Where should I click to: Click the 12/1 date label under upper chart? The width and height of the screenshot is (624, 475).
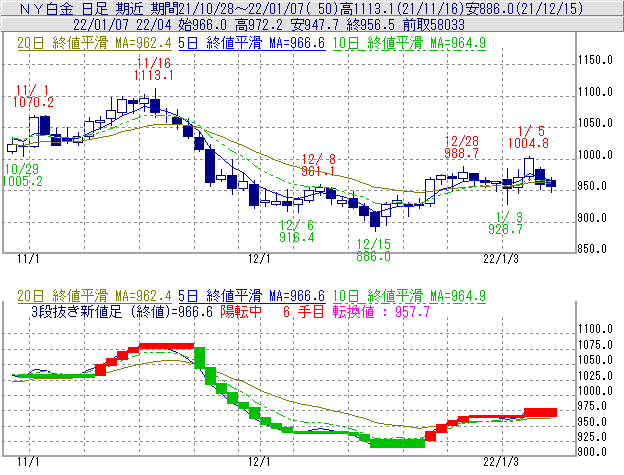click(259, 259)
